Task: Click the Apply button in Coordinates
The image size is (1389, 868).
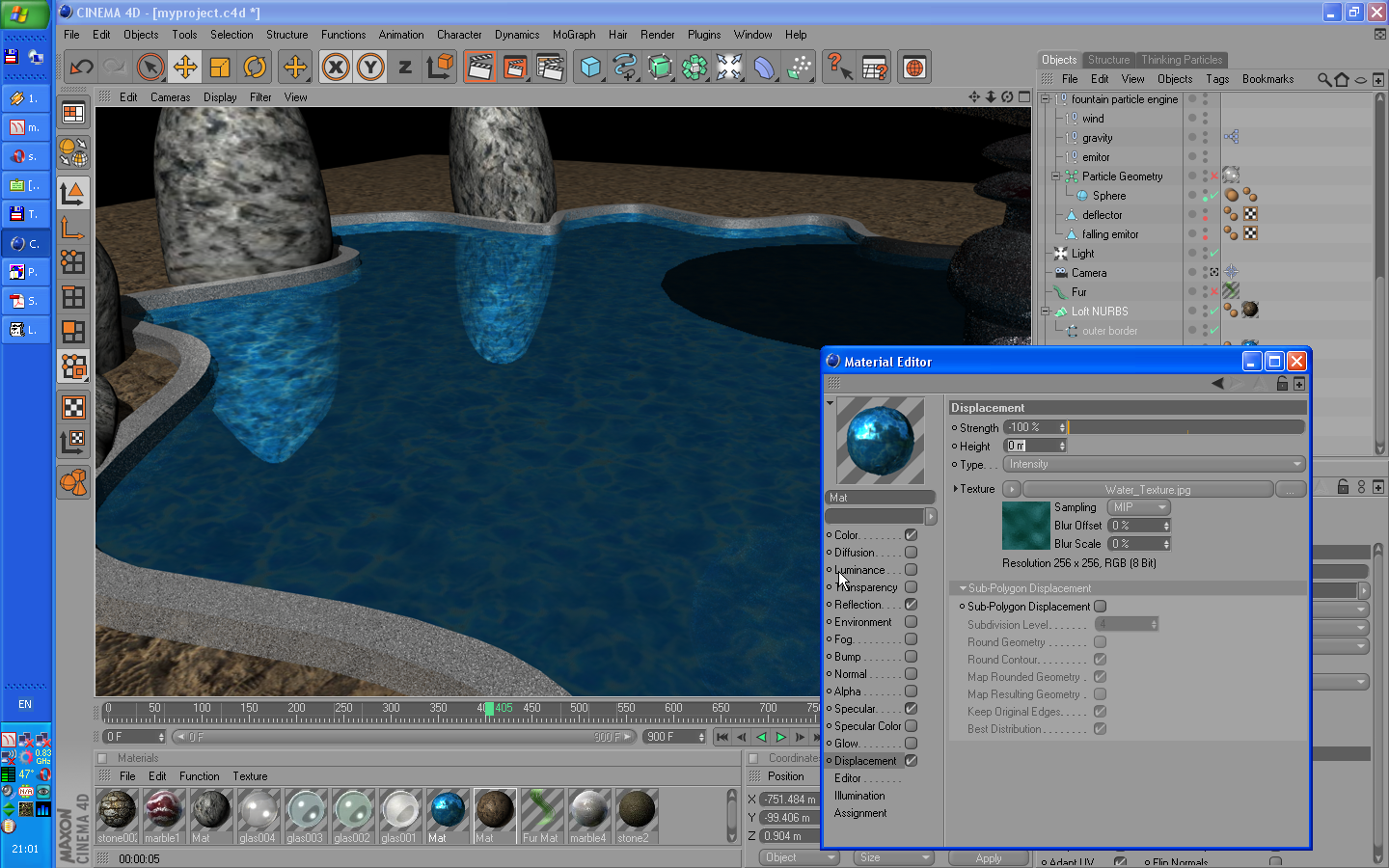Action: (x=989, y=857)
